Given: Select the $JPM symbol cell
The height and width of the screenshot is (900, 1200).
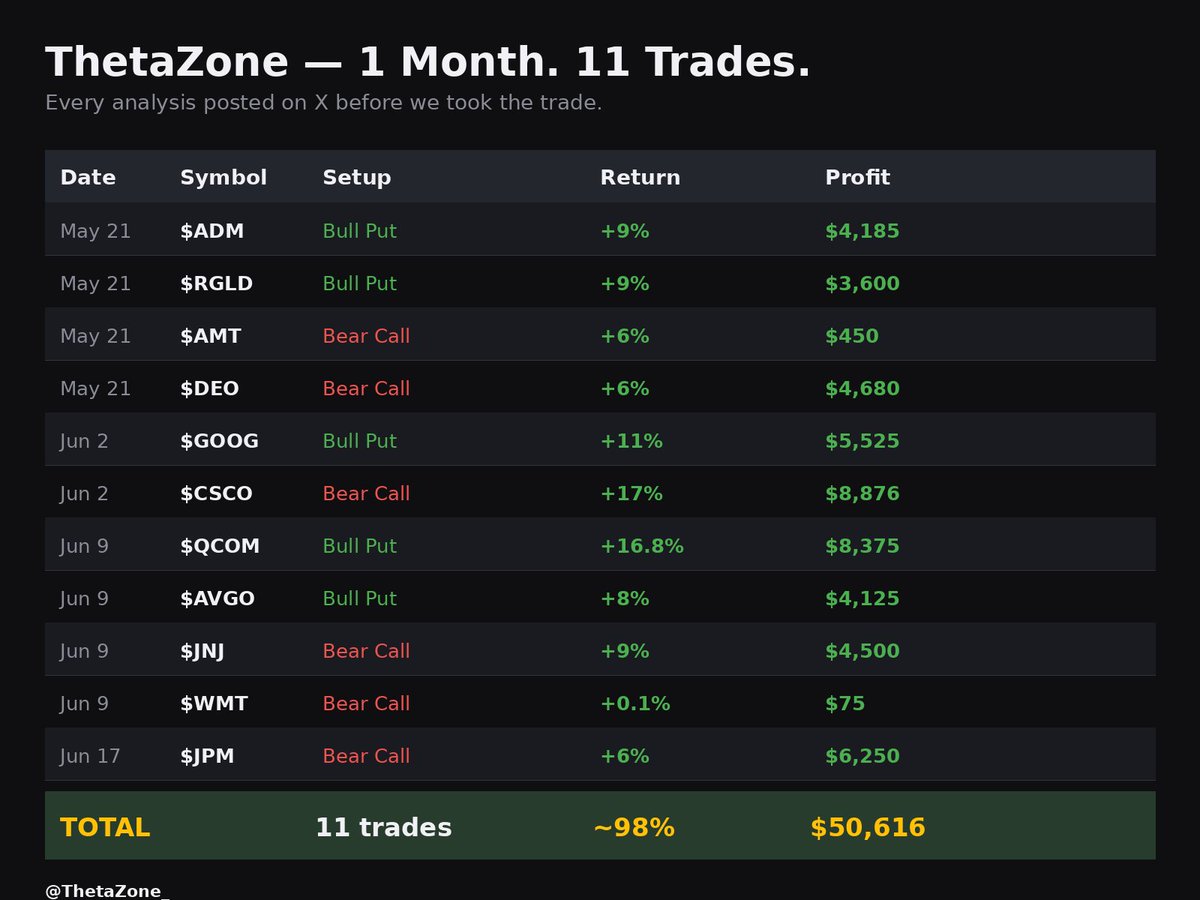Looking at the screenshot, I should tap(207, 756).
